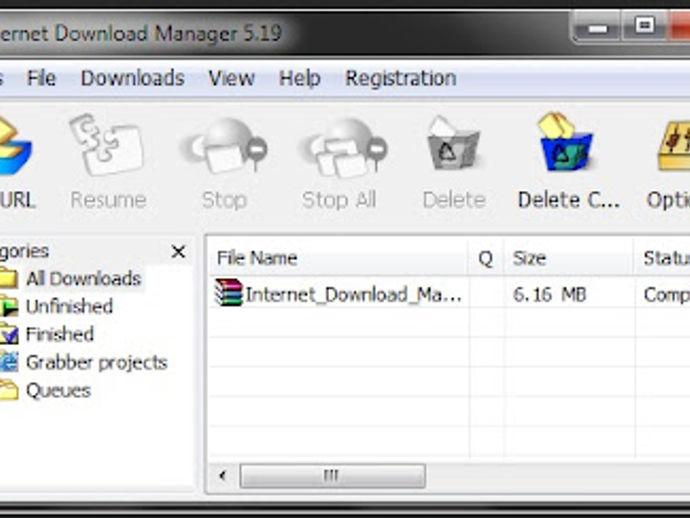Sort by Status column header
This screenshot has height=518, width=690.
662,258
